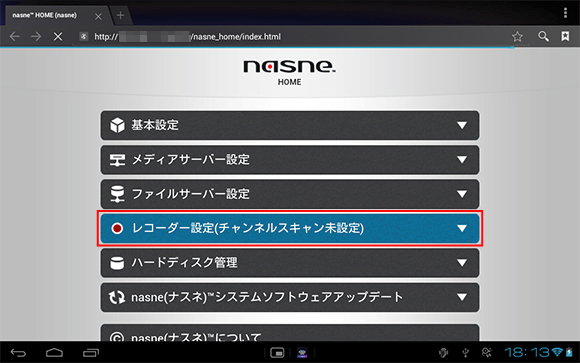
Task: Click the file server icon
Action: (x=117, y=194)
